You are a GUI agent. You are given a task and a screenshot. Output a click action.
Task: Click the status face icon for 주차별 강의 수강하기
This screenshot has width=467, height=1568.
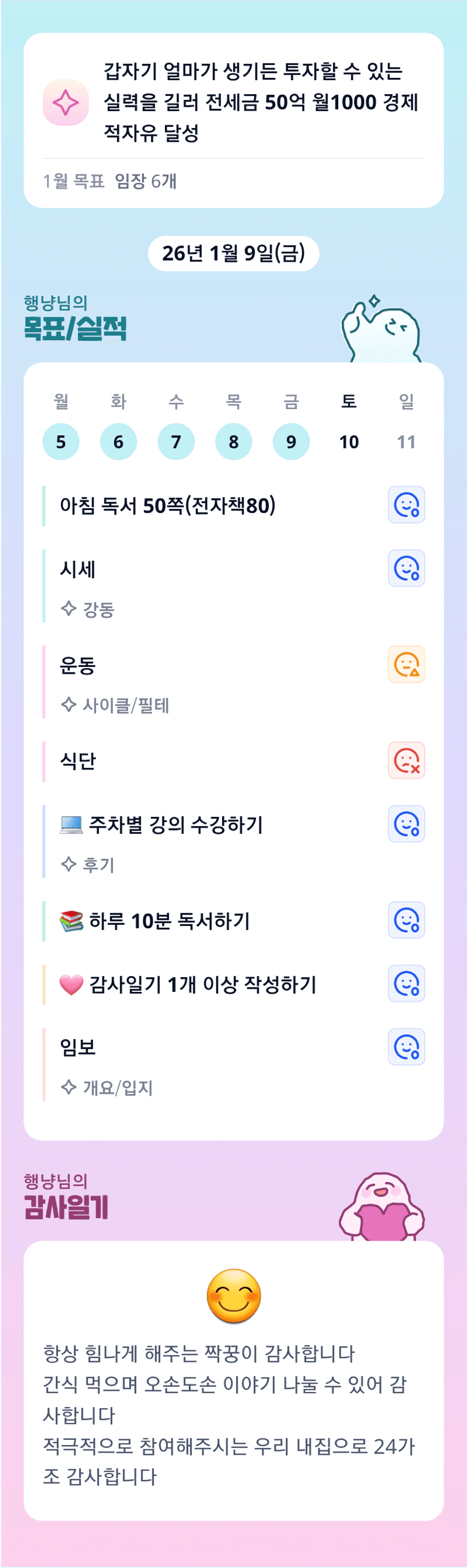click(x=406, y=824)
